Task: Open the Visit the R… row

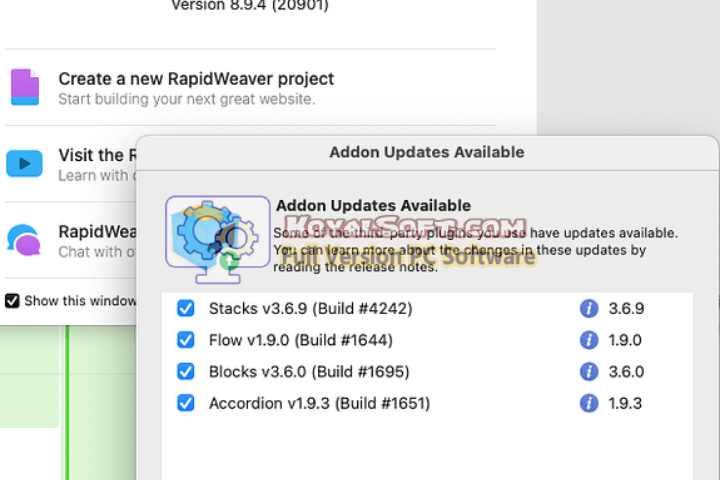Action: (x=71, y=164)
